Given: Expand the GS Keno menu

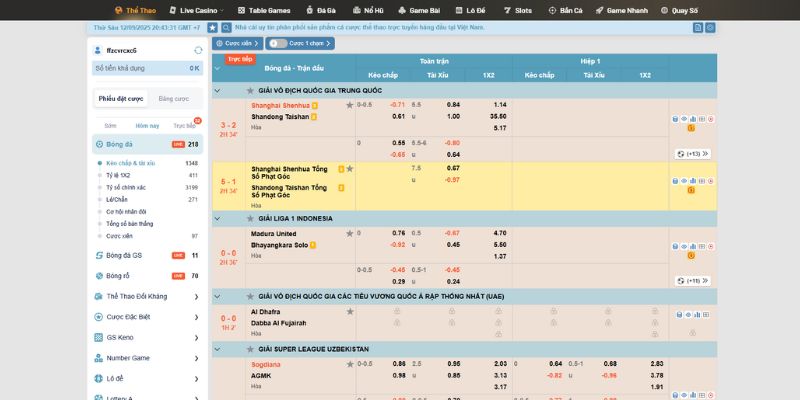Looking at the screenshot, I should [196, 338].
